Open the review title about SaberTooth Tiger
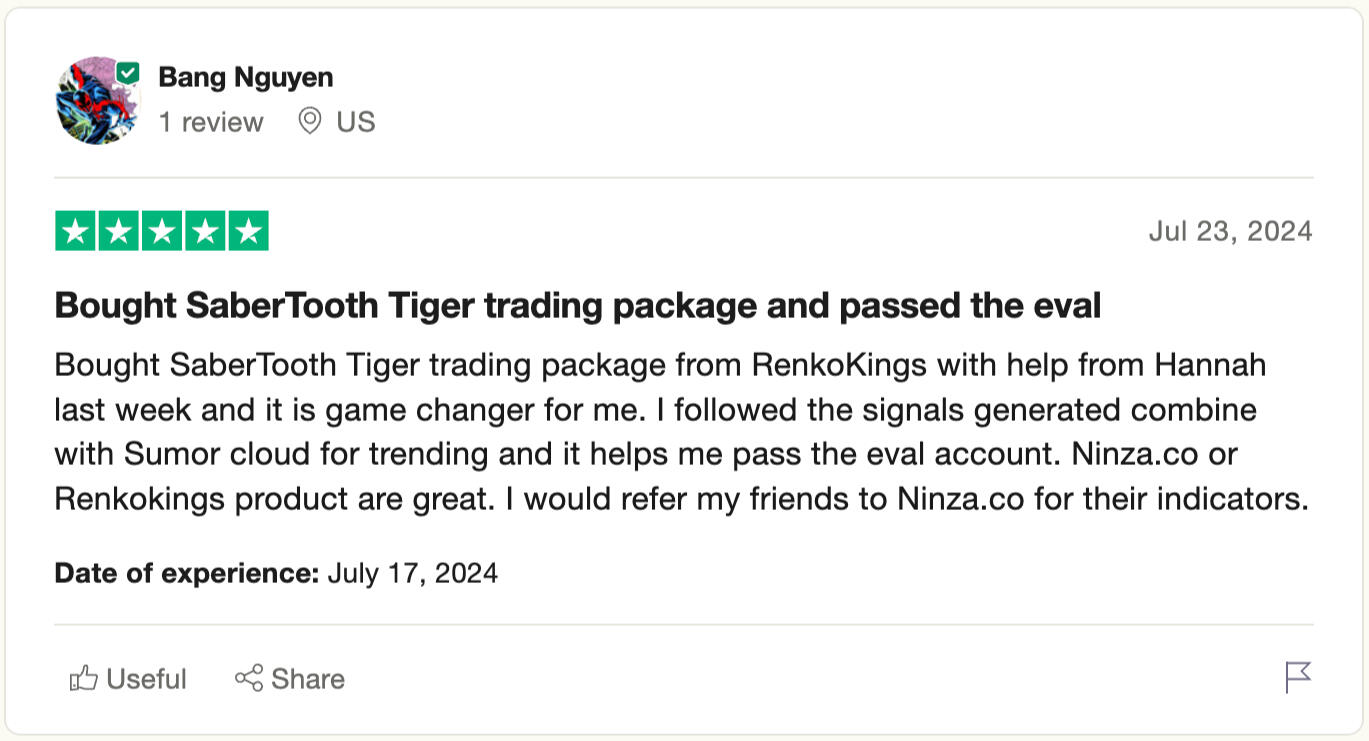Image resolution: width=1369 pixels, height=741 pixels. (577, 305)
